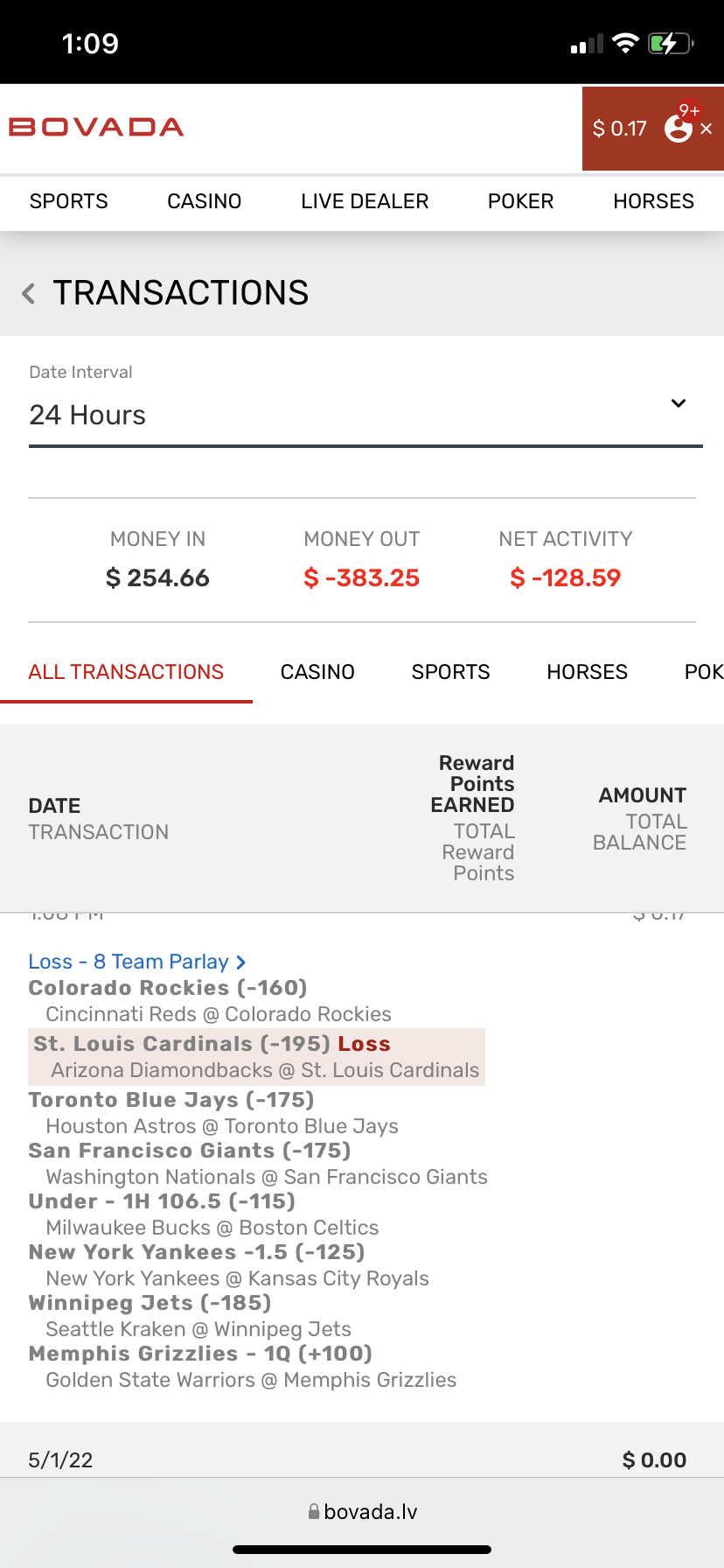This screenshot has width=724, height=1568.
Task: Go to Live Dealer section
Action: 365,201
